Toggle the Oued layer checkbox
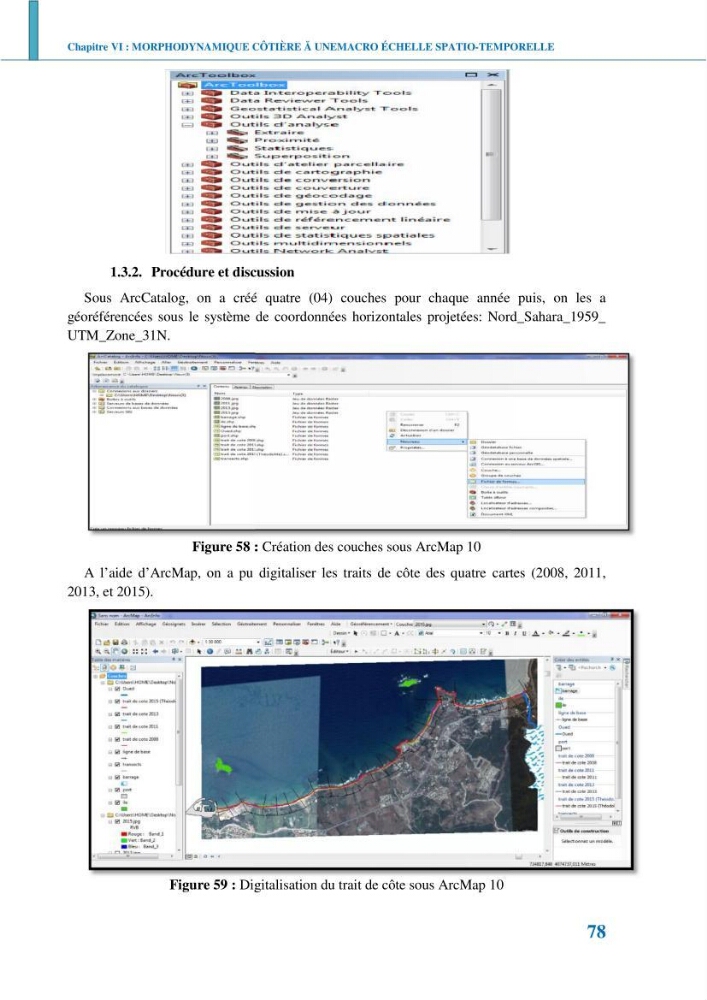The image size is (707, 1000). 117,689
